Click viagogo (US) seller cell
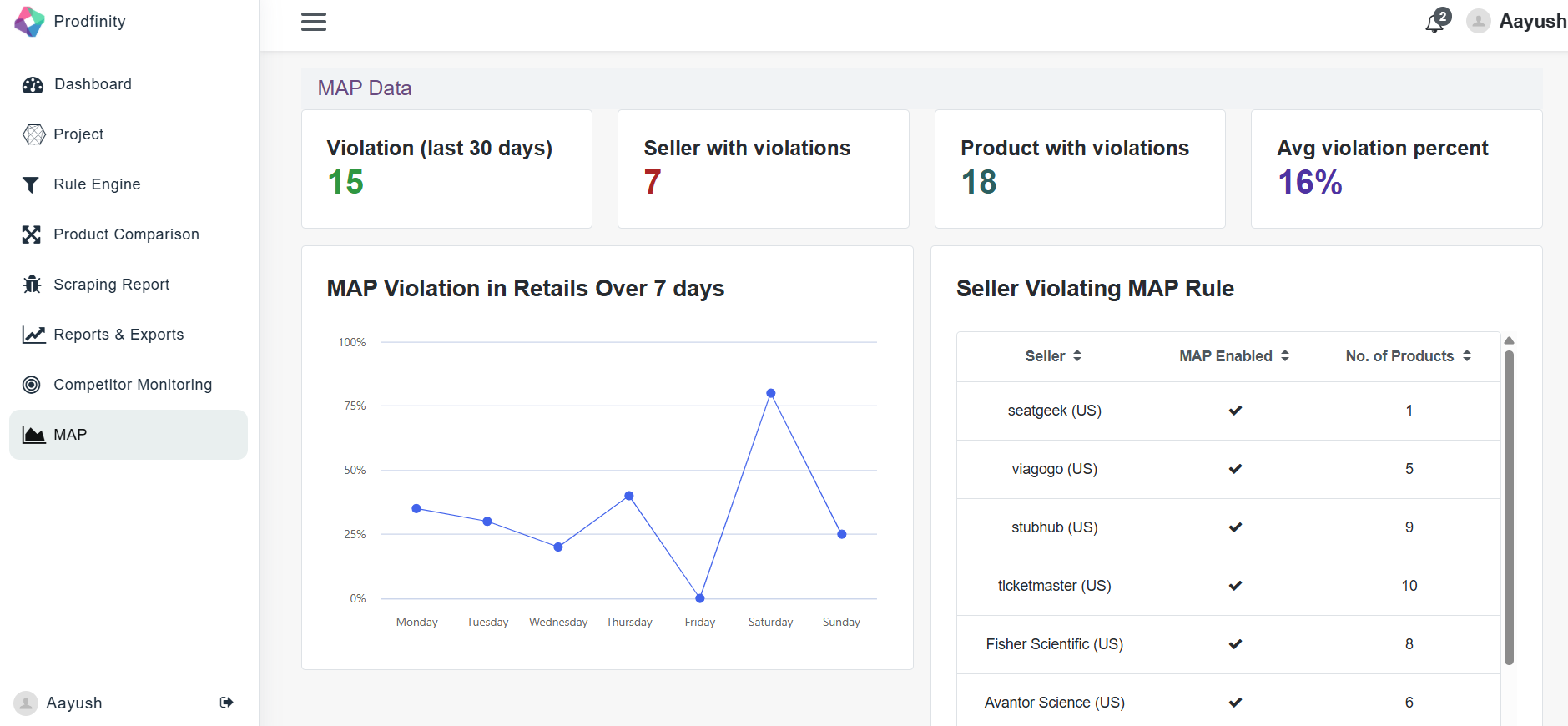This screenshot has width=1568, height=726. point(1055,469)
